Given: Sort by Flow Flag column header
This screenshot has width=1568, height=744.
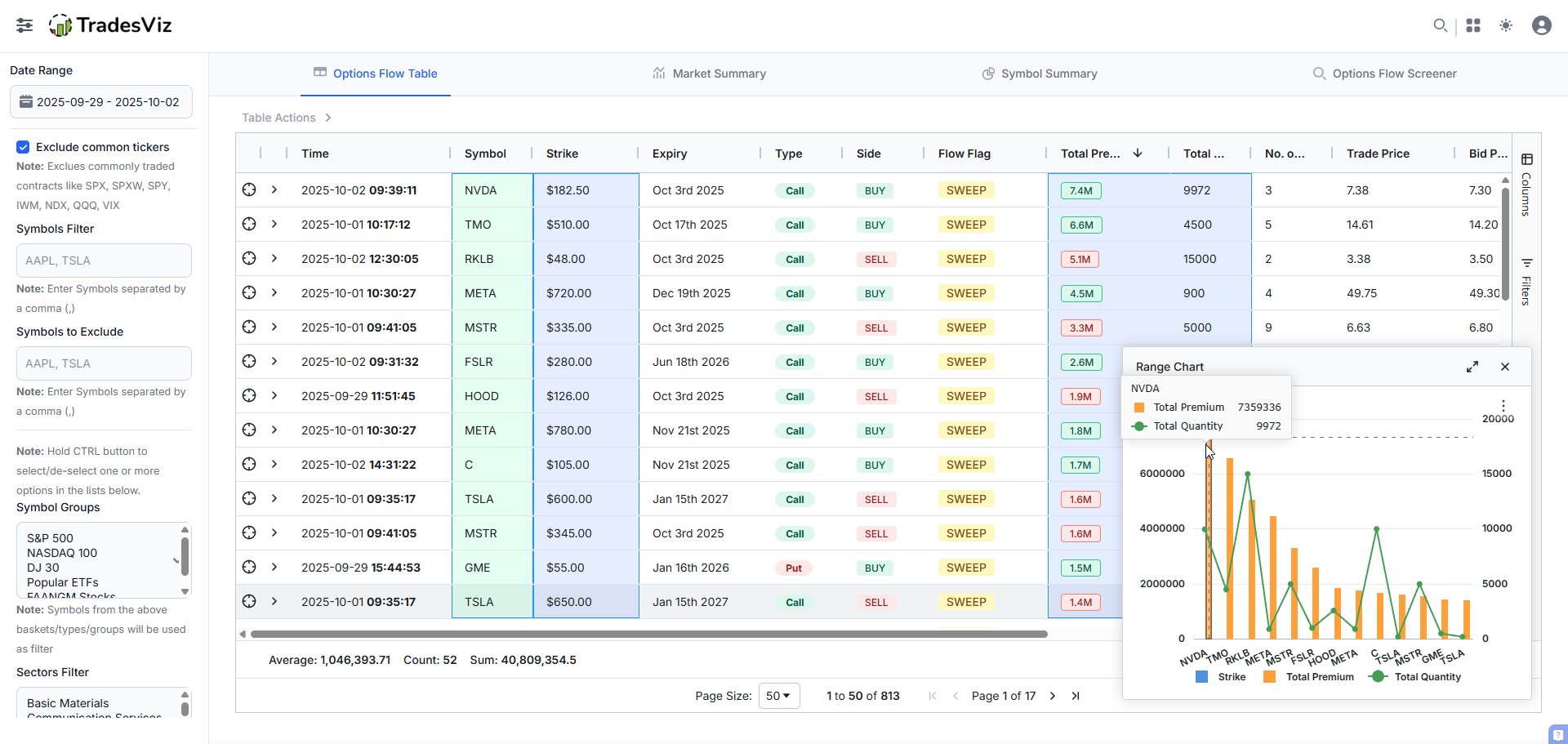Looking at the screenshot, I should point(964,154).
